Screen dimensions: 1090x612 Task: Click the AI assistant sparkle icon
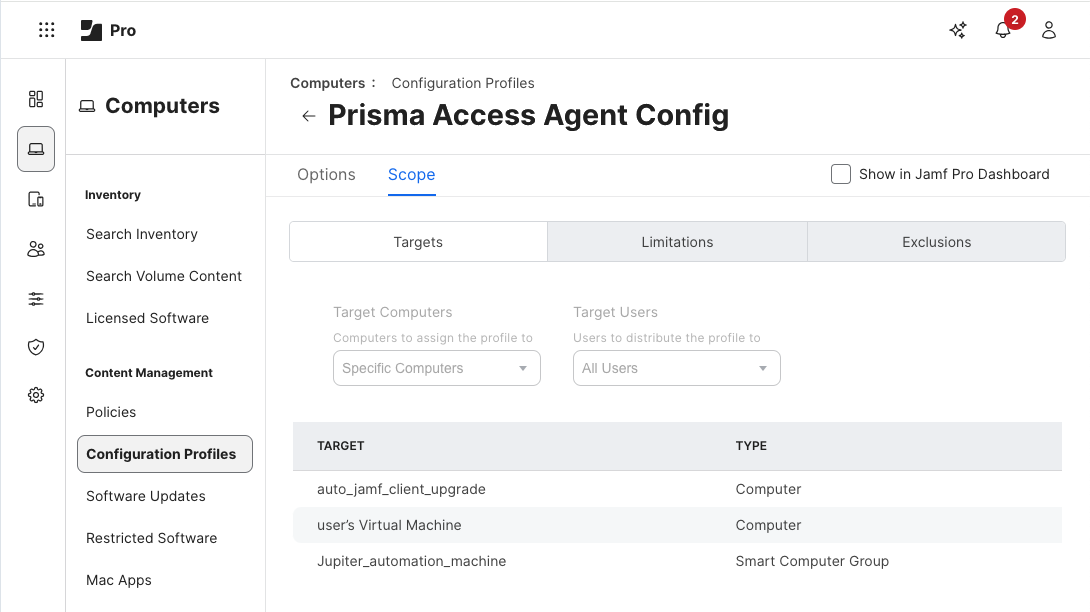[x=958, y=30]
